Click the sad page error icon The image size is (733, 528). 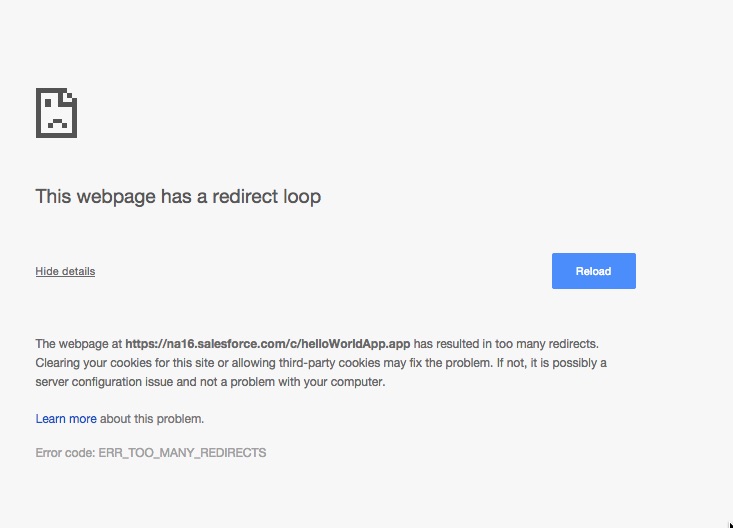coord(56,113)
